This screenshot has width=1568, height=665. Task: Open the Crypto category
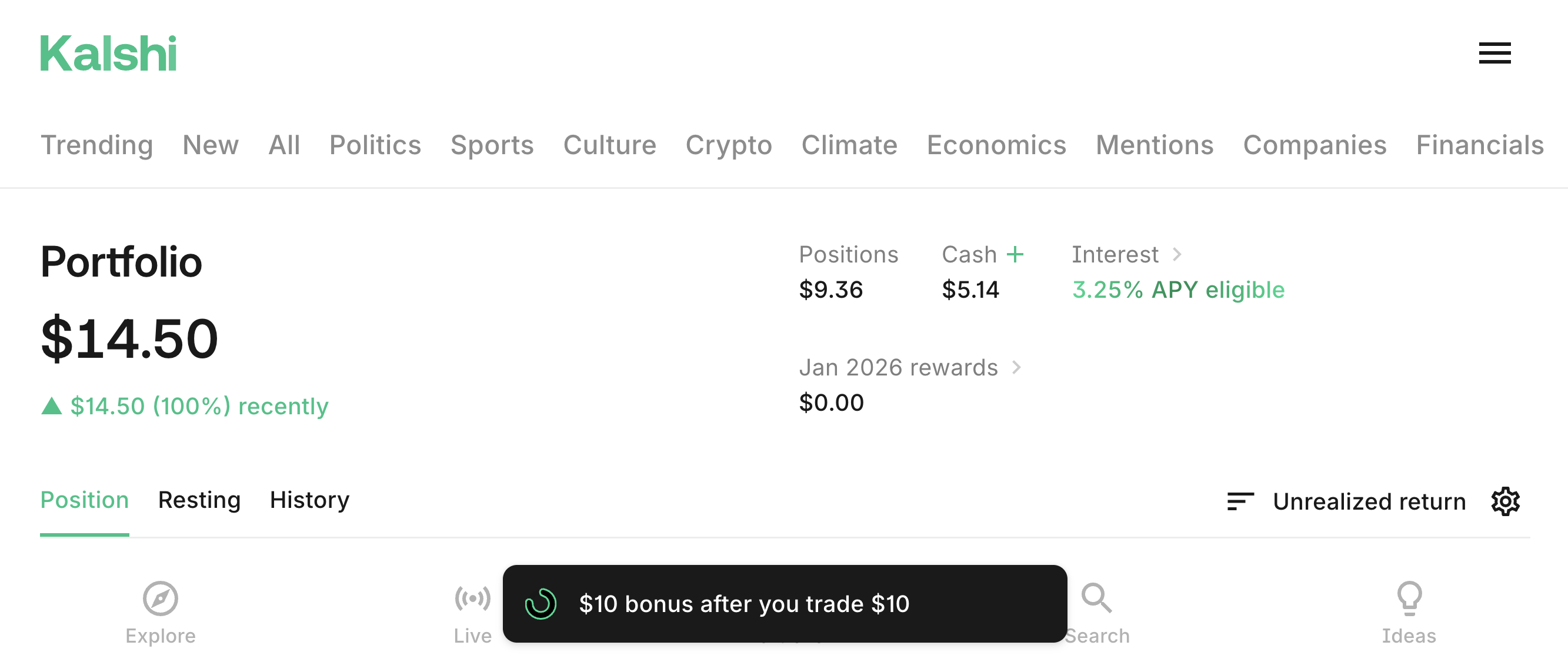click(x=729, y=145)
